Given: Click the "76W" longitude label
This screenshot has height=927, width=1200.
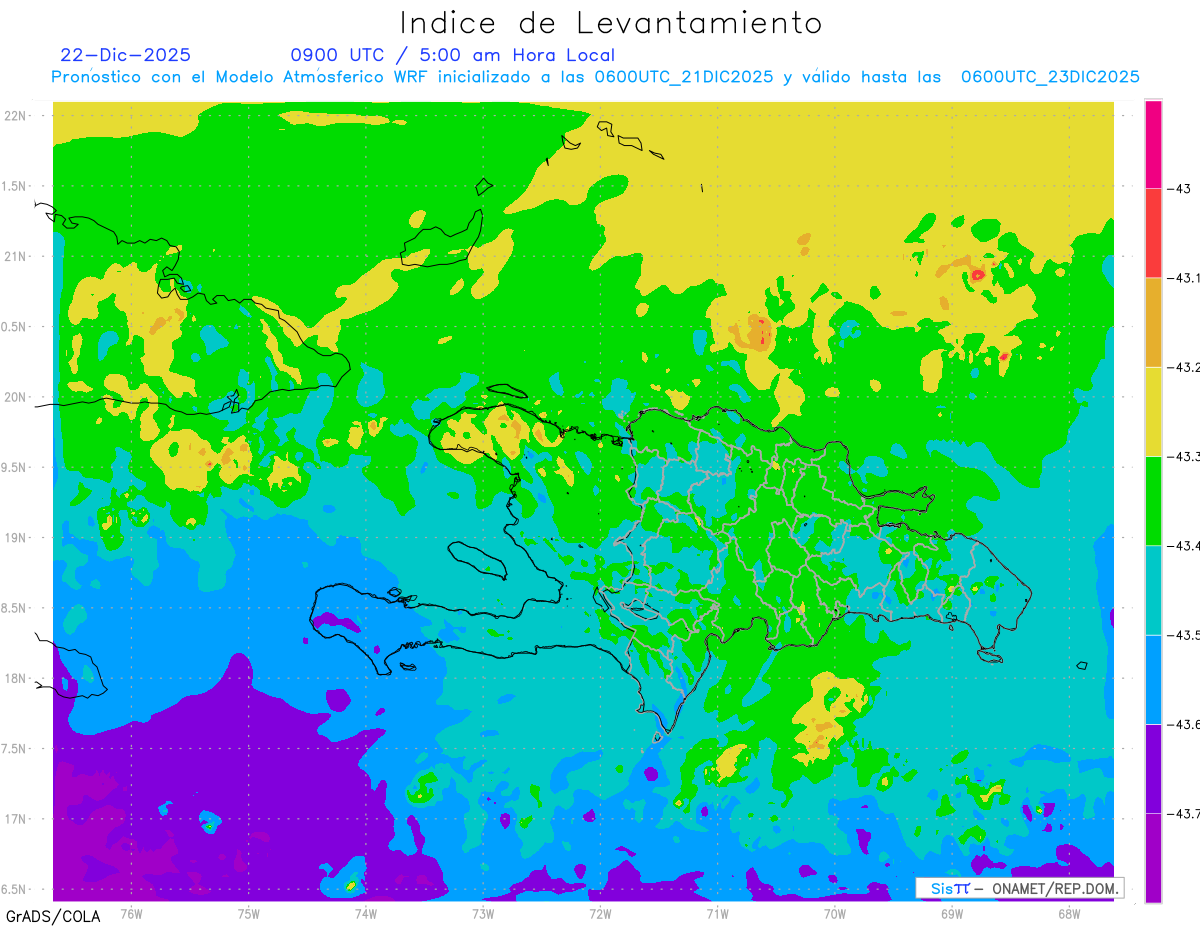Looking at the screenshot, I should click(131, 913).
